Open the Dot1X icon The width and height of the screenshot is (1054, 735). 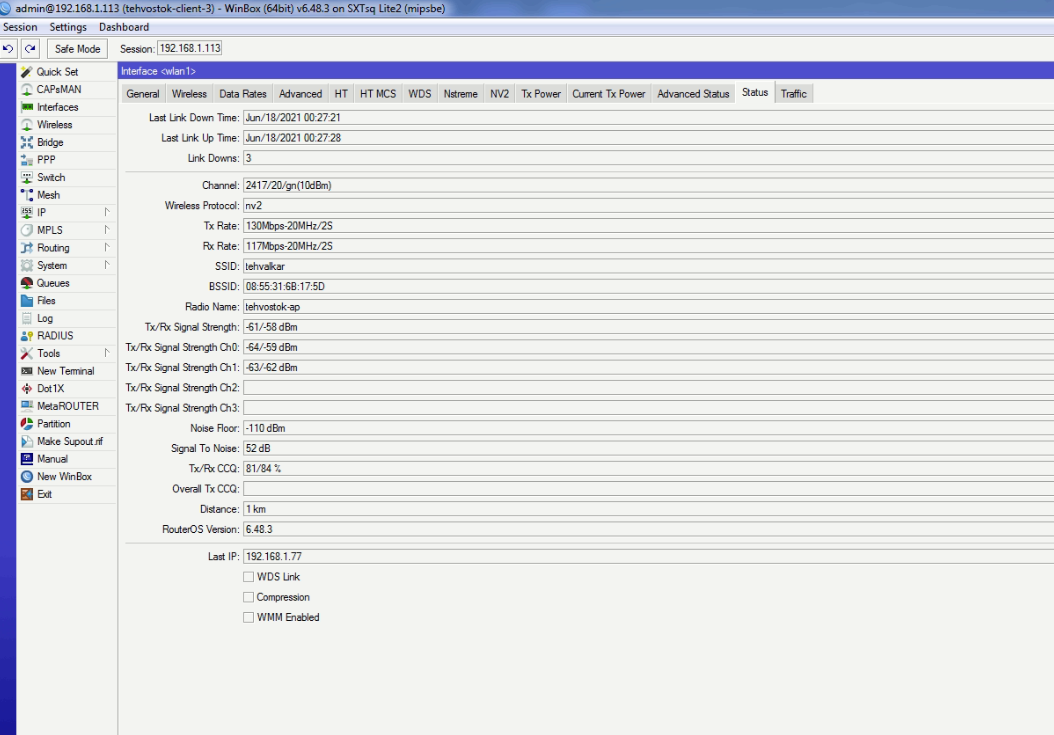[26, 389]
